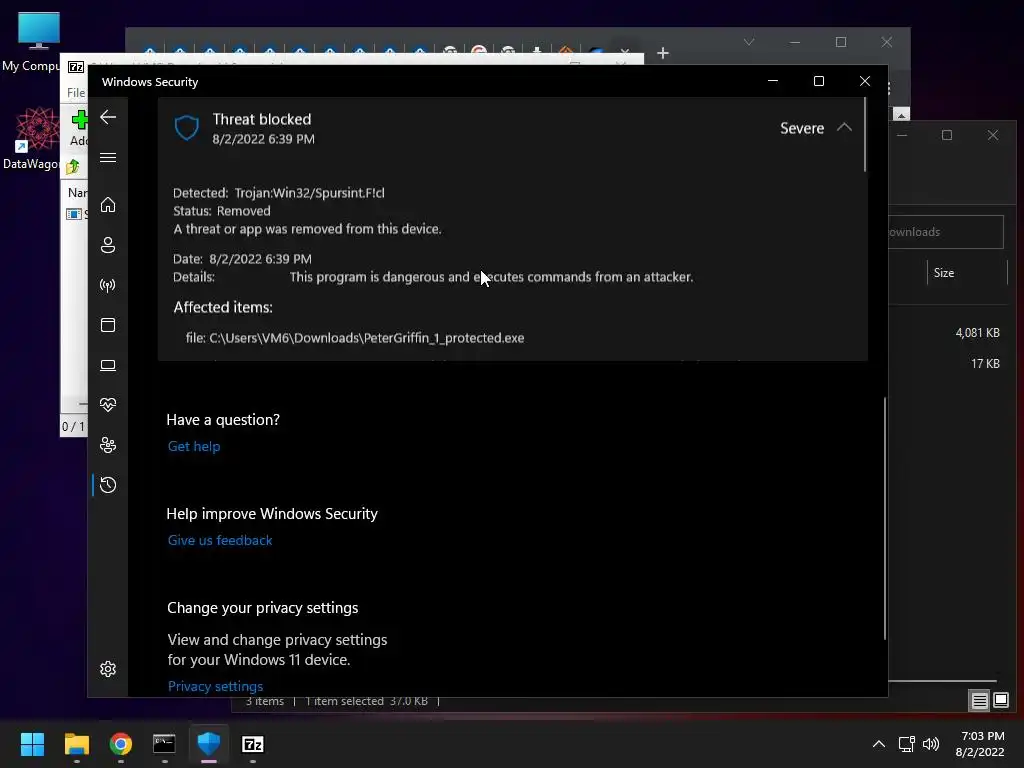Open 7-Zip from the taskbar

253,744
